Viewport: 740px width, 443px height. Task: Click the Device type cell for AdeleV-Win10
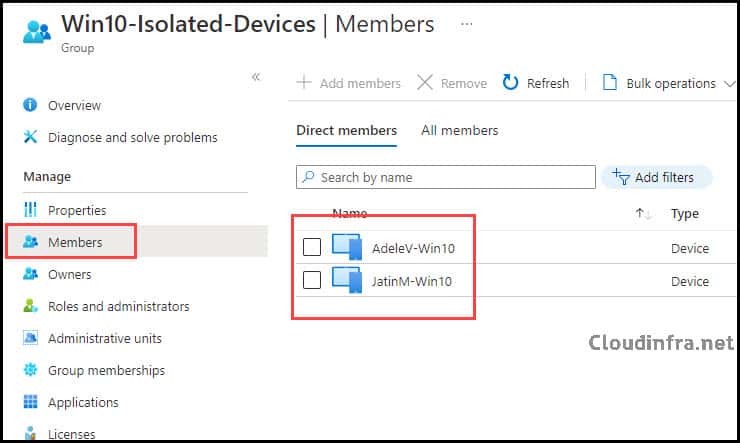tap(690, 248)
